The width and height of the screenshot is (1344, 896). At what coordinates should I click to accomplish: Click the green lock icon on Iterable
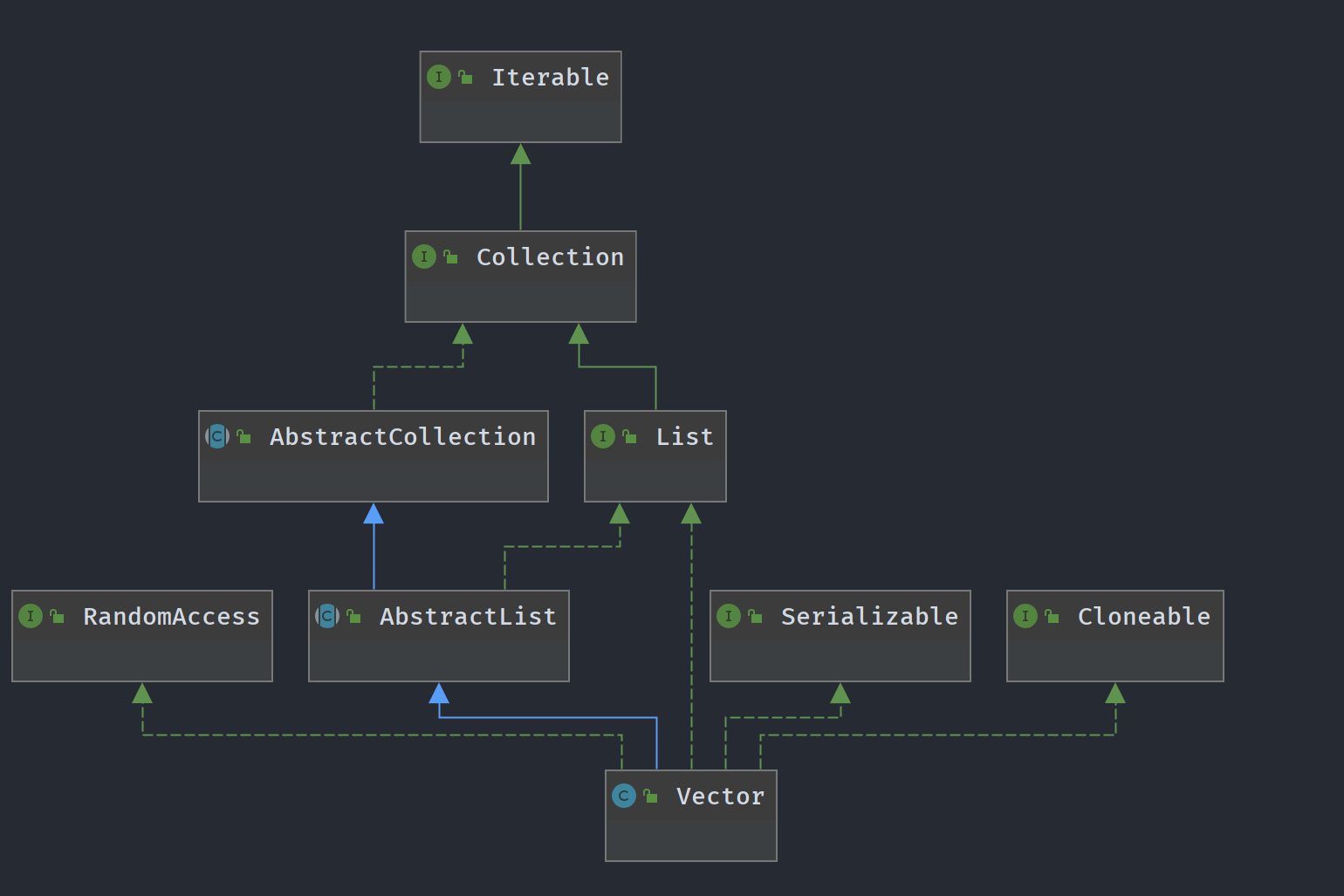466,77
